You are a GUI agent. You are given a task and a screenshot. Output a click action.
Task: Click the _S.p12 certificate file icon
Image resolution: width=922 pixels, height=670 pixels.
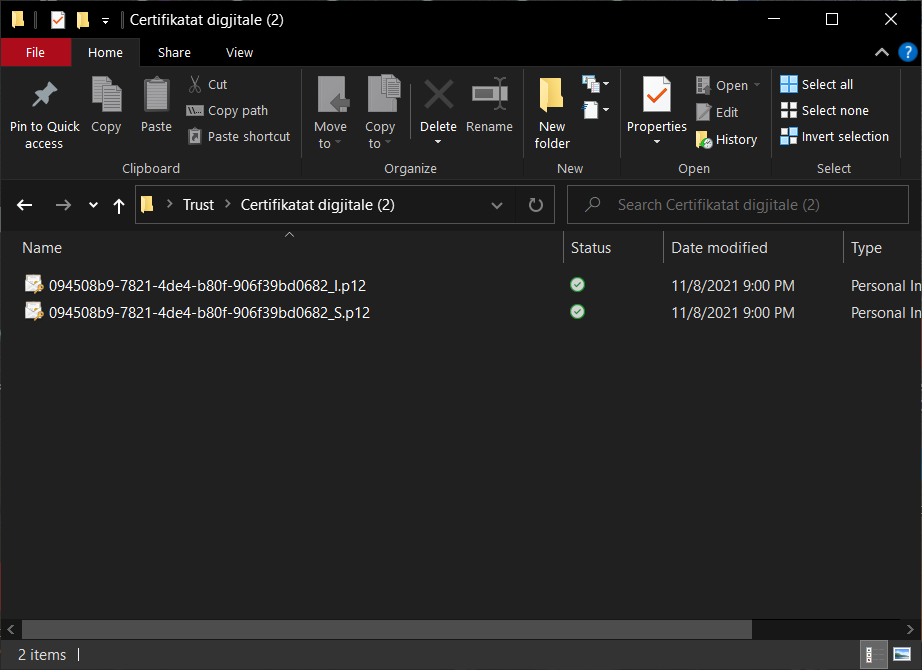pos(34,311)
